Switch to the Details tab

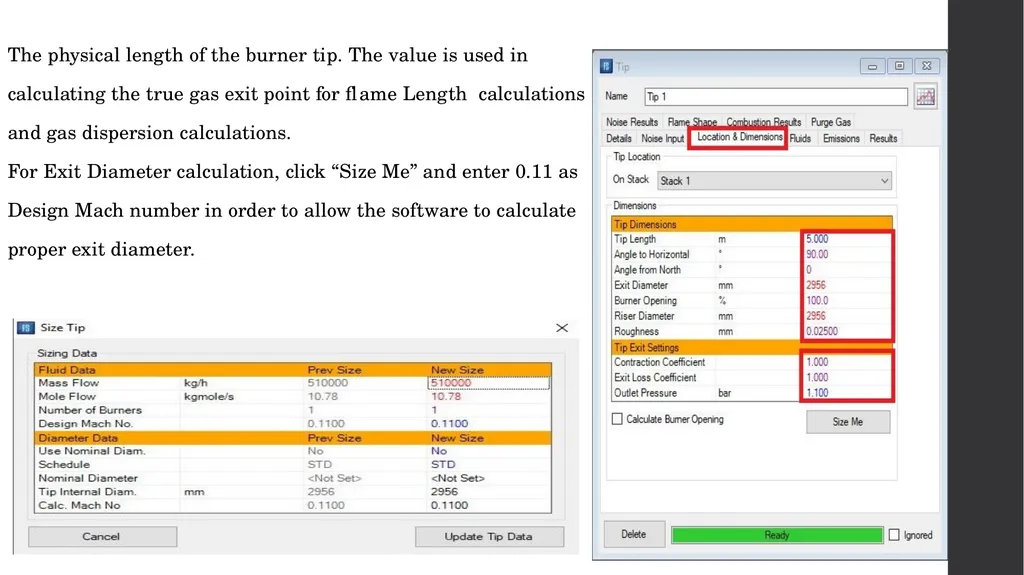point(618,139)
